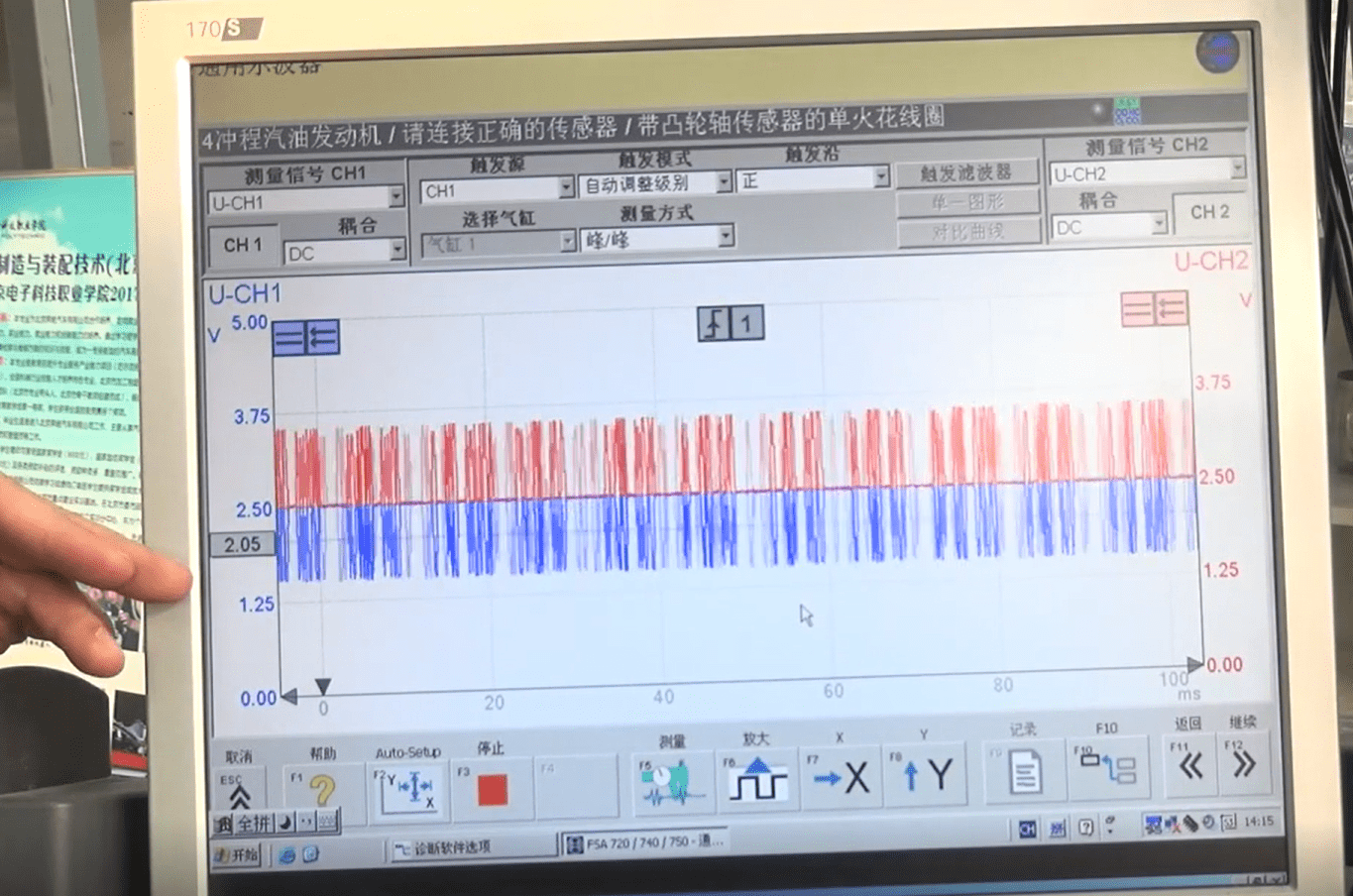Select the F7 X-axis scaling icon
Image resolution: width=1353 pixels, height=896 pixels.
(841, 778)
